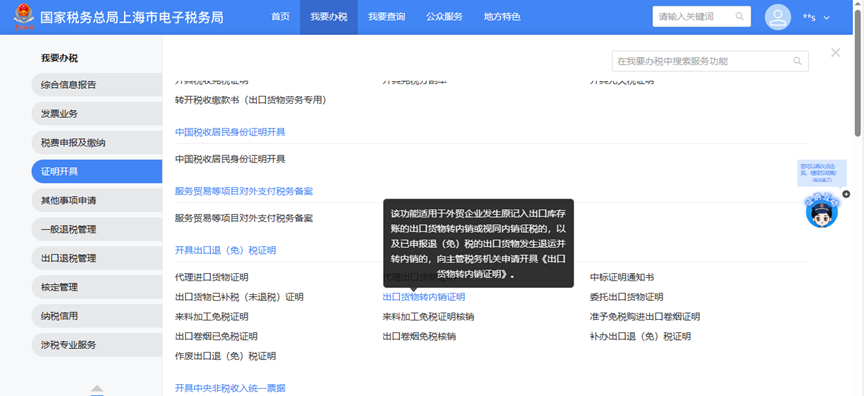864x396 pixels.
Task: Open 中标证明通知书
Action: (622, 277)
